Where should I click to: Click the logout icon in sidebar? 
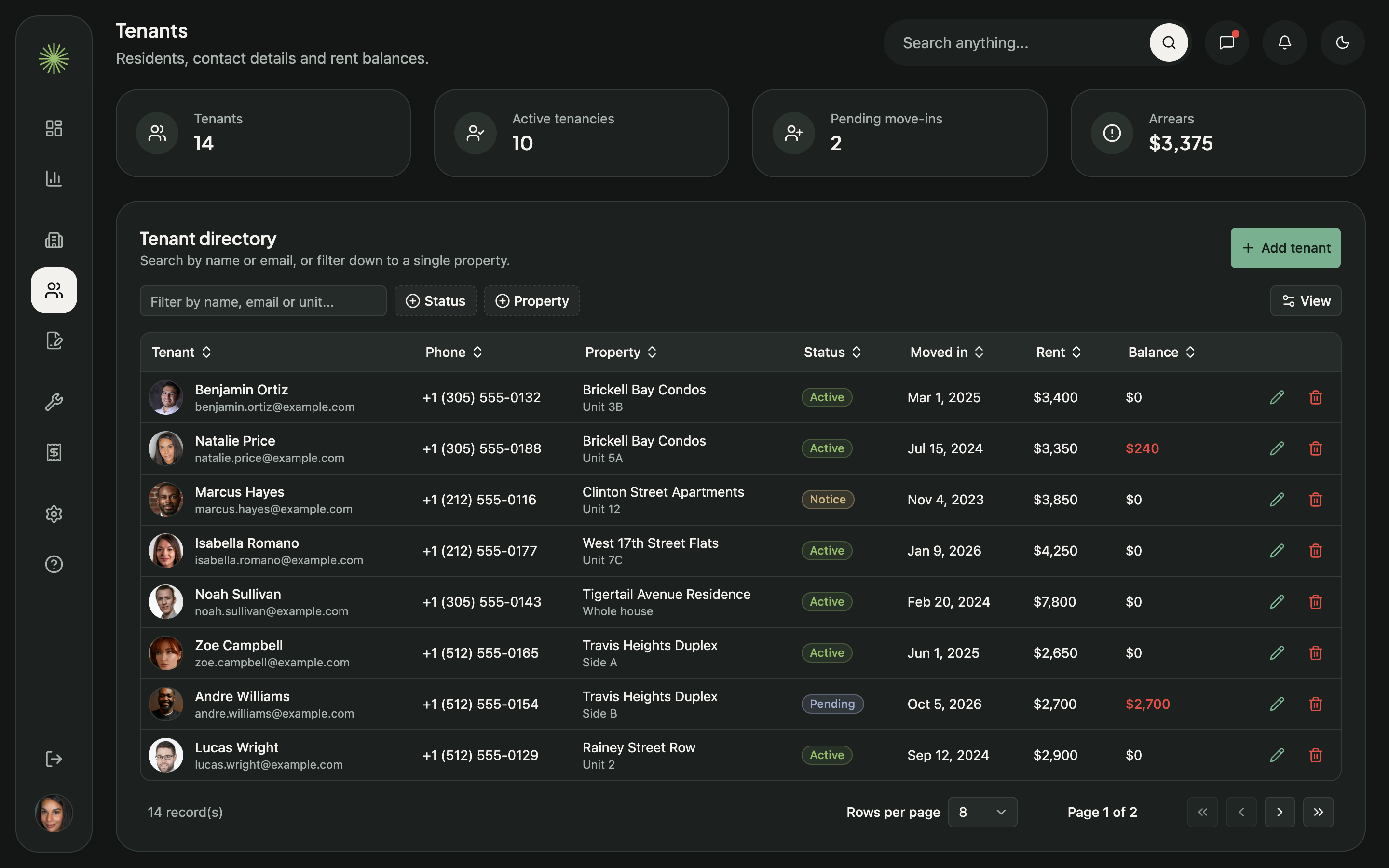pyautogui.click(x=54, y=759)
